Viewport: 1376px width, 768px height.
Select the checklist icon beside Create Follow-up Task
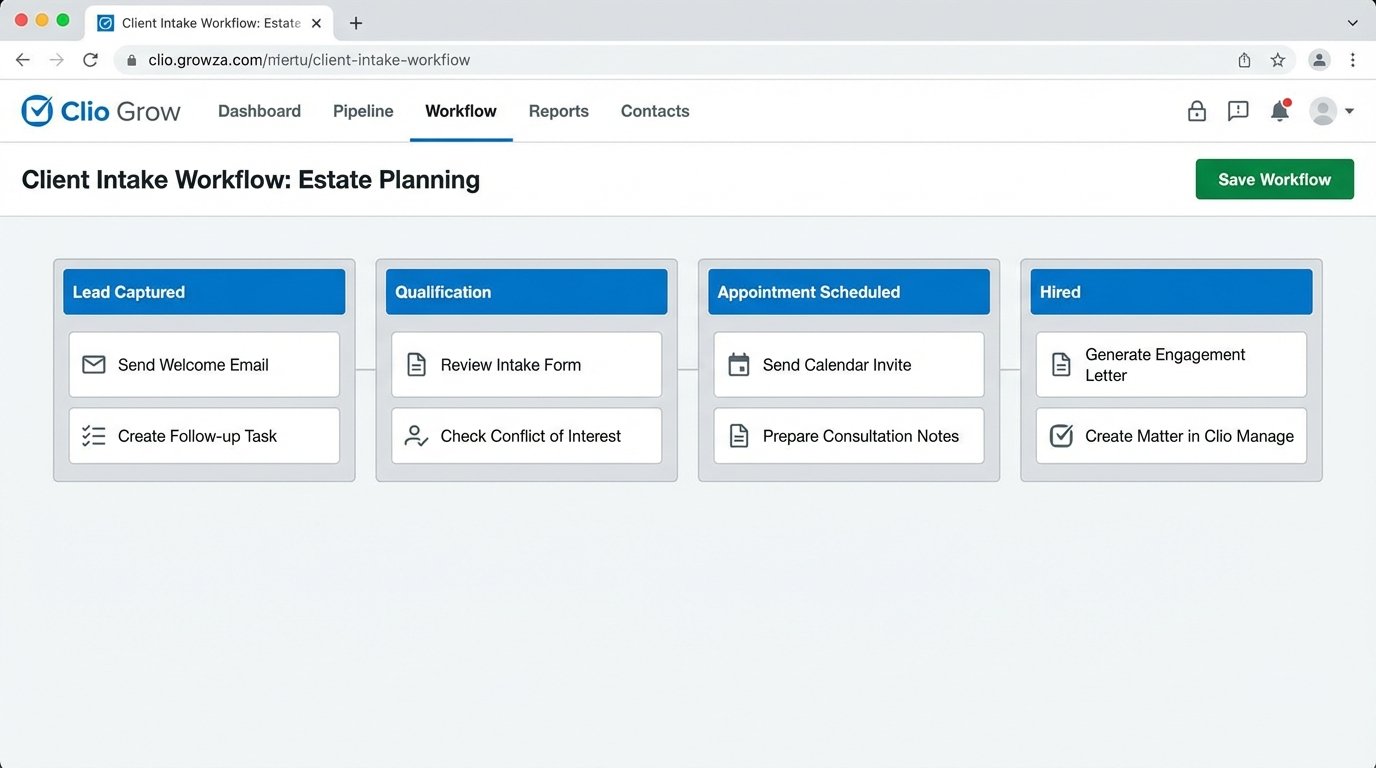click(93, 436)
